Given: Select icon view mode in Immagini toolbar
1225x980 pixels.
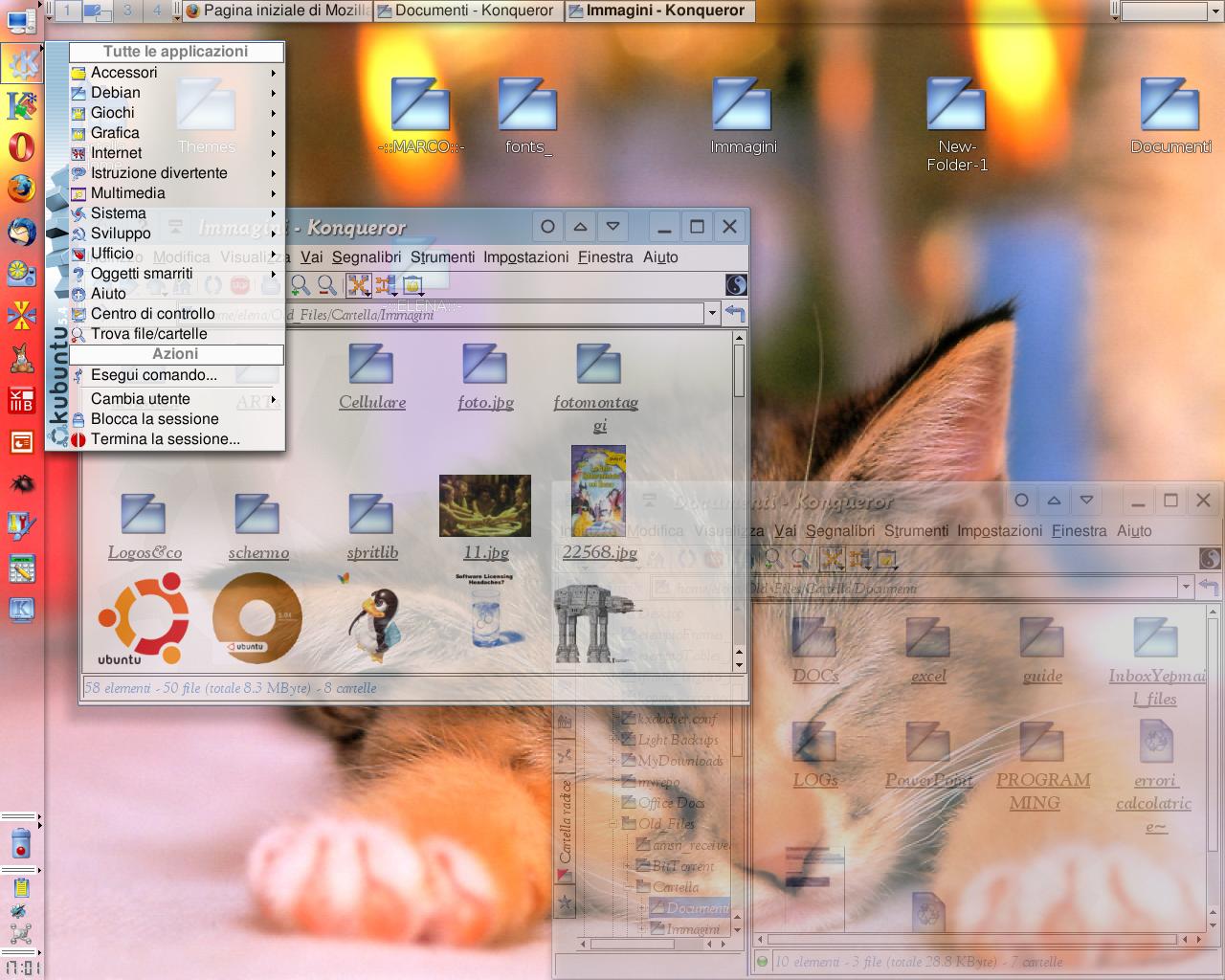Looking at the screenshot, I should [359, 285].
